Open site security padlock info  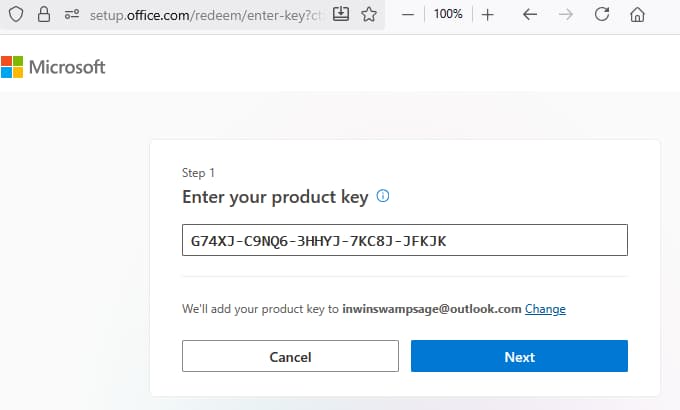tap(43, 15)
